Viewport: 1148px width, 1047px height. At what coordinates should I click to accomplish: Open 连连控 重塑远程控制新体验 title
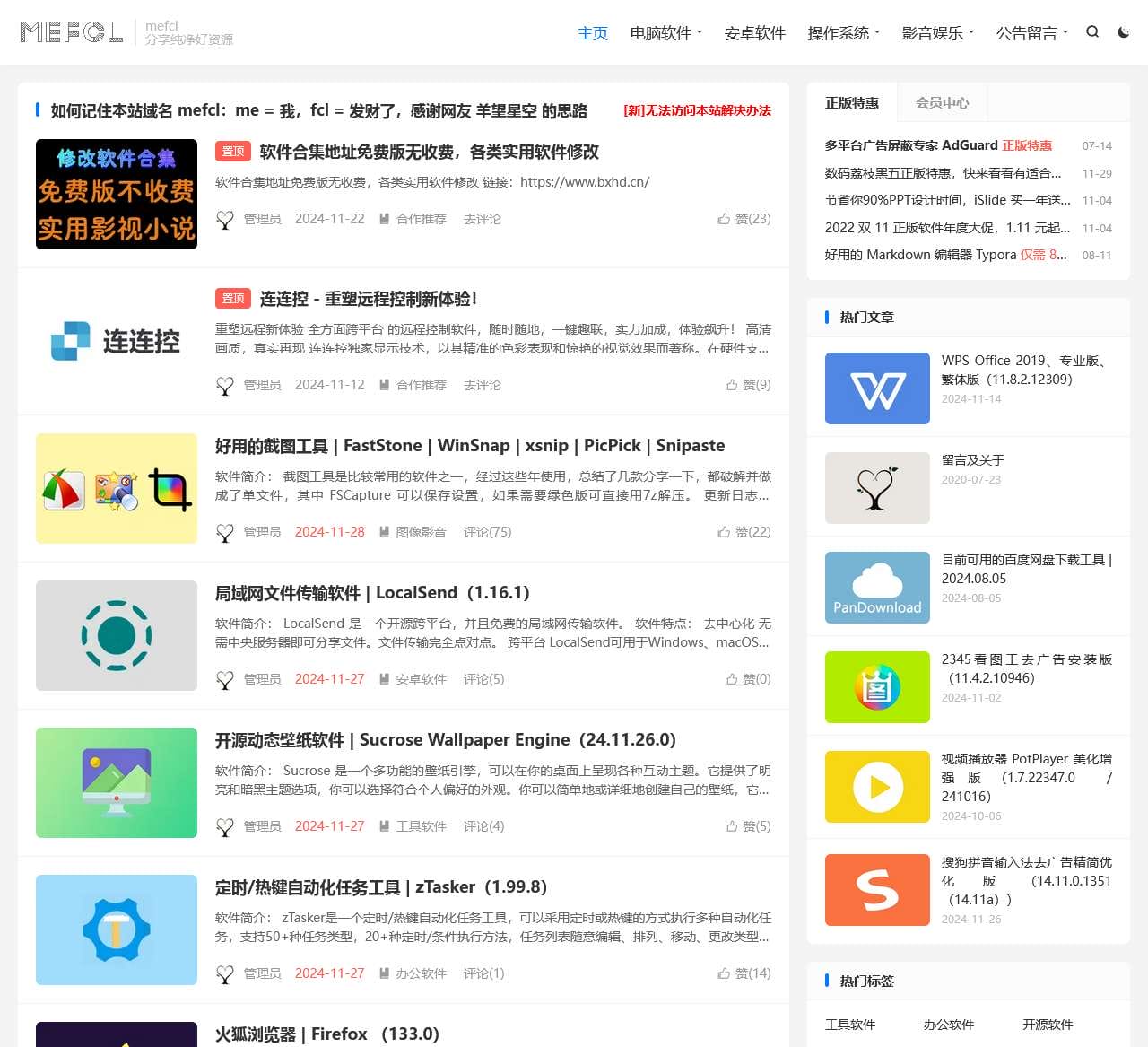pyautogui.click(x=369, y=299)
